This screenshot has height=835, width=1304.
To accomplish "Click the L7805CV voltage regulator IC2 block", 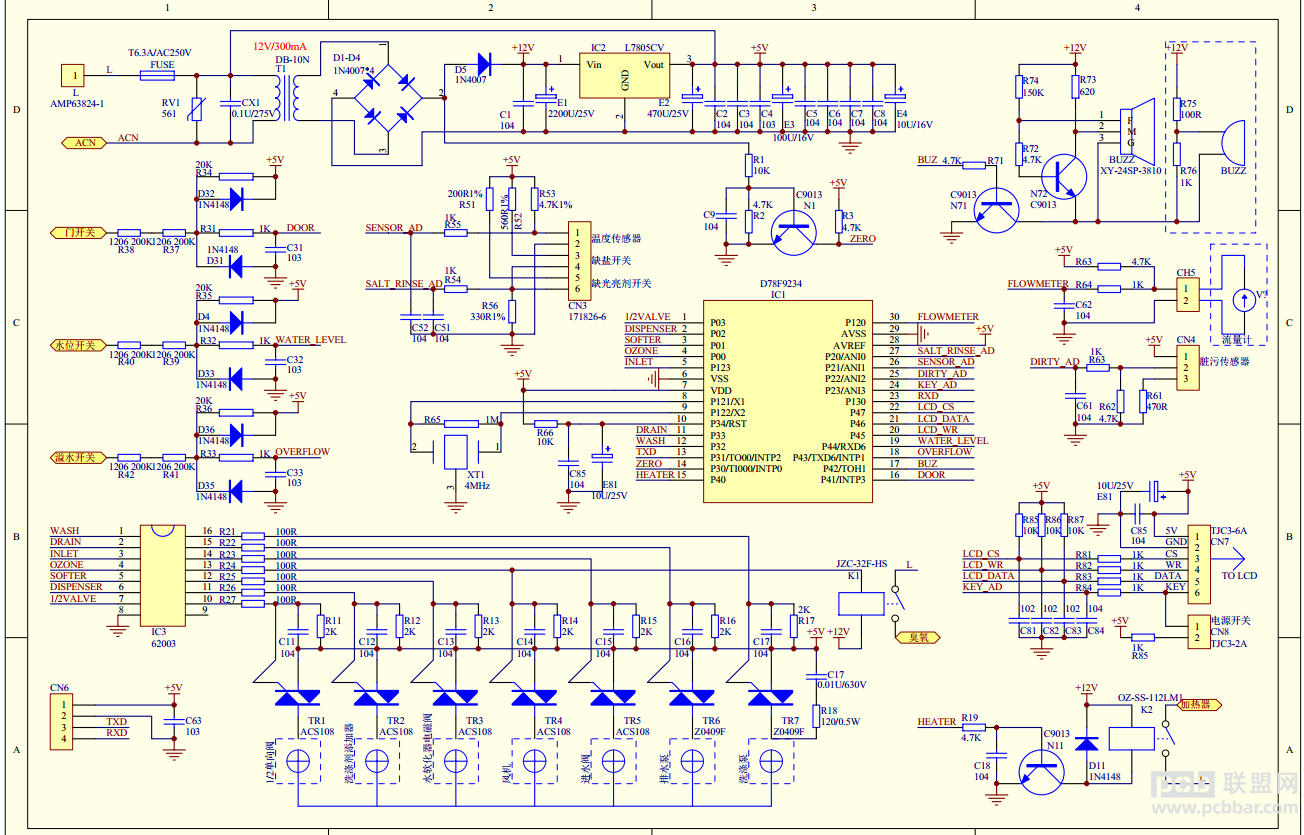I will [626, 76].
